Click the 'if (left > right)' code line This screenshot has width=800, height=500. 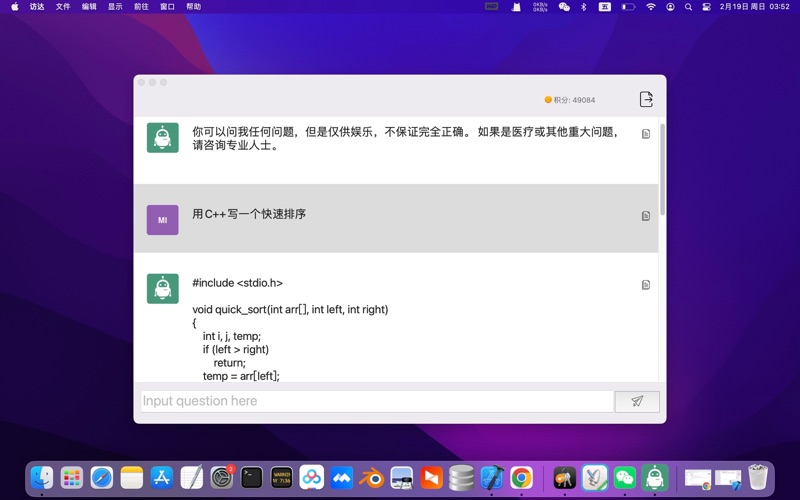click(x=236, y=349)
